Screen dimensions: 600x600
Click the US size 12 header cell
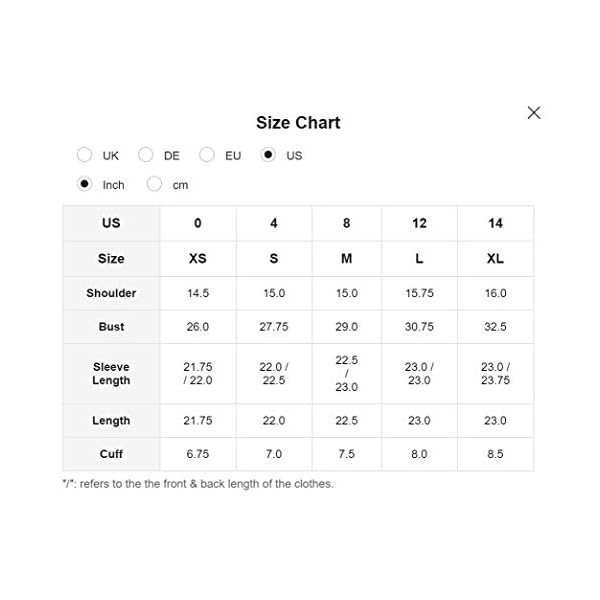pyautogui.click(x=419, y=223)
